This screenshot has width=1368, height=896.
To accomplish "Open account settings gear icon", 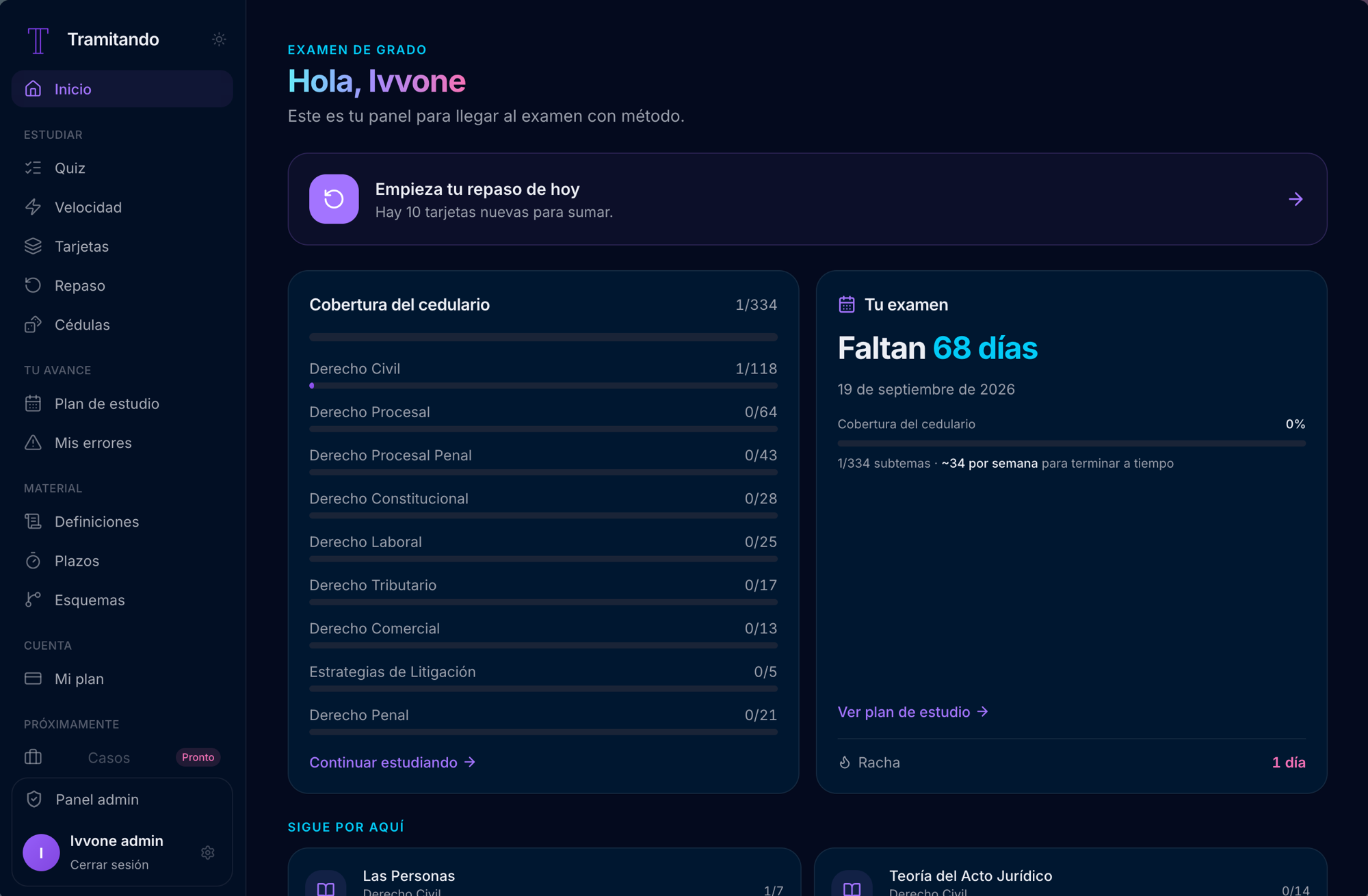I will tap(208, 852).
